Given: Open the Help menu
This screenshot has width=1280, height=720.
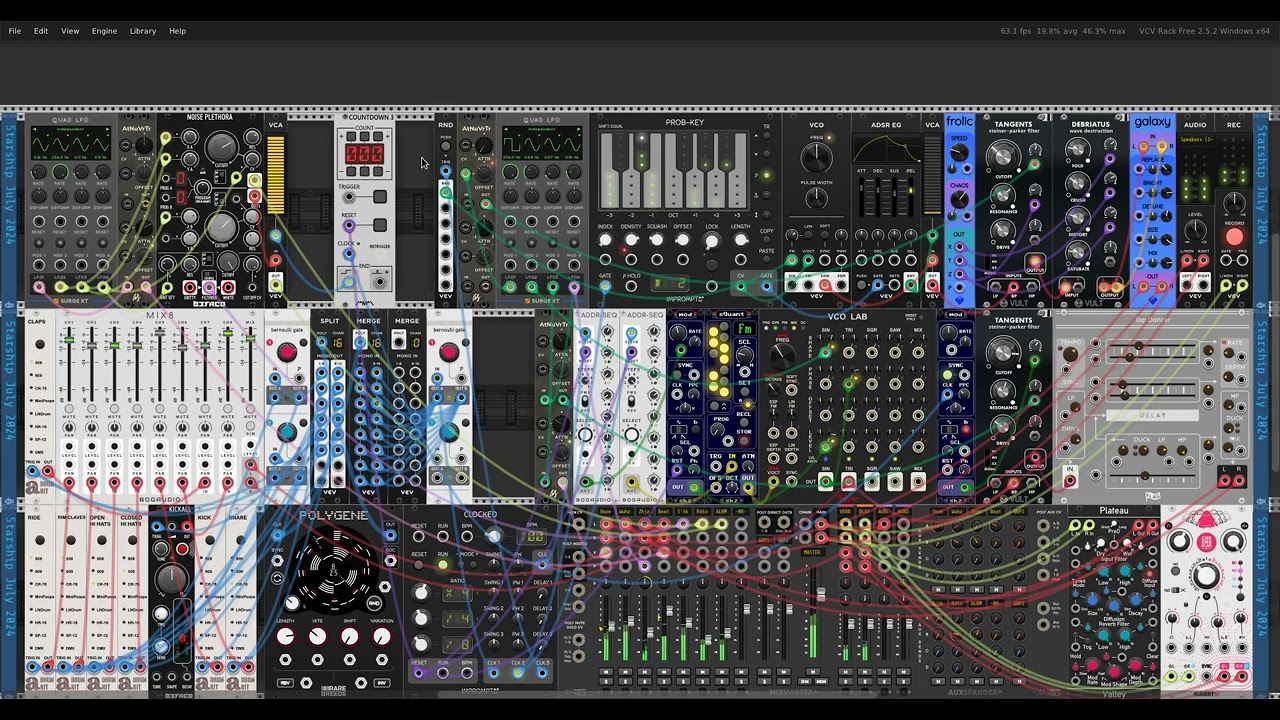Looking at the screenshot, I should click(177, 31).
